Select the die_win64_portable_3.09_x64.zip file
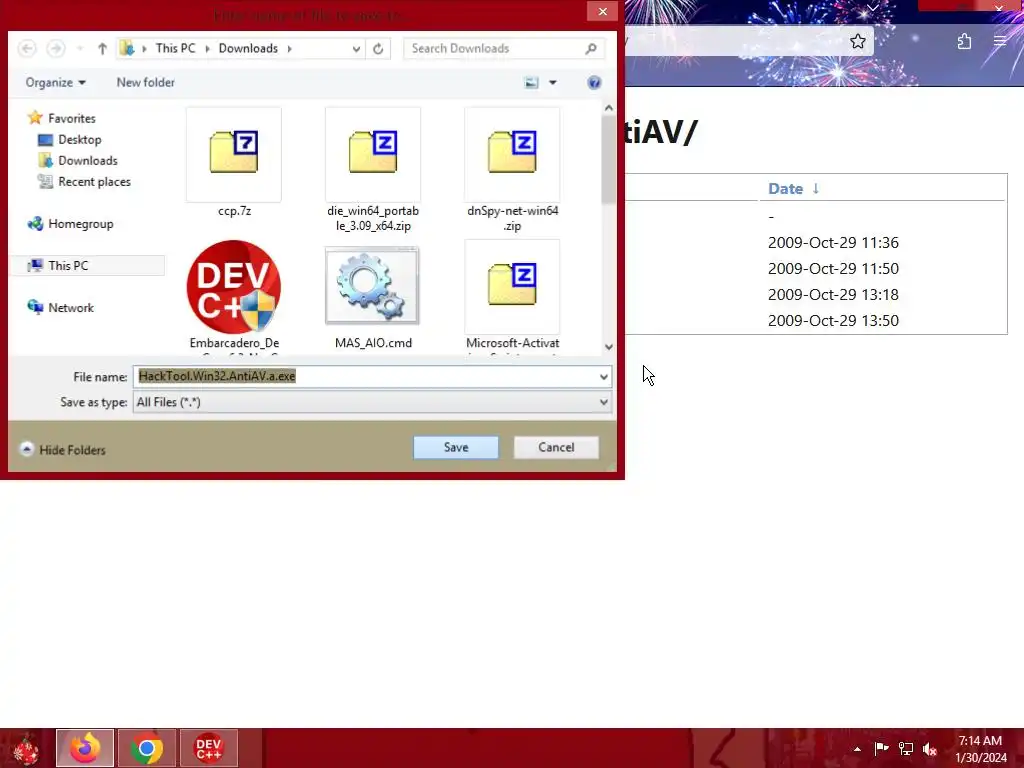Viewport: 1024px width, 768px height. pyautogui.click(x=373, y=170)
